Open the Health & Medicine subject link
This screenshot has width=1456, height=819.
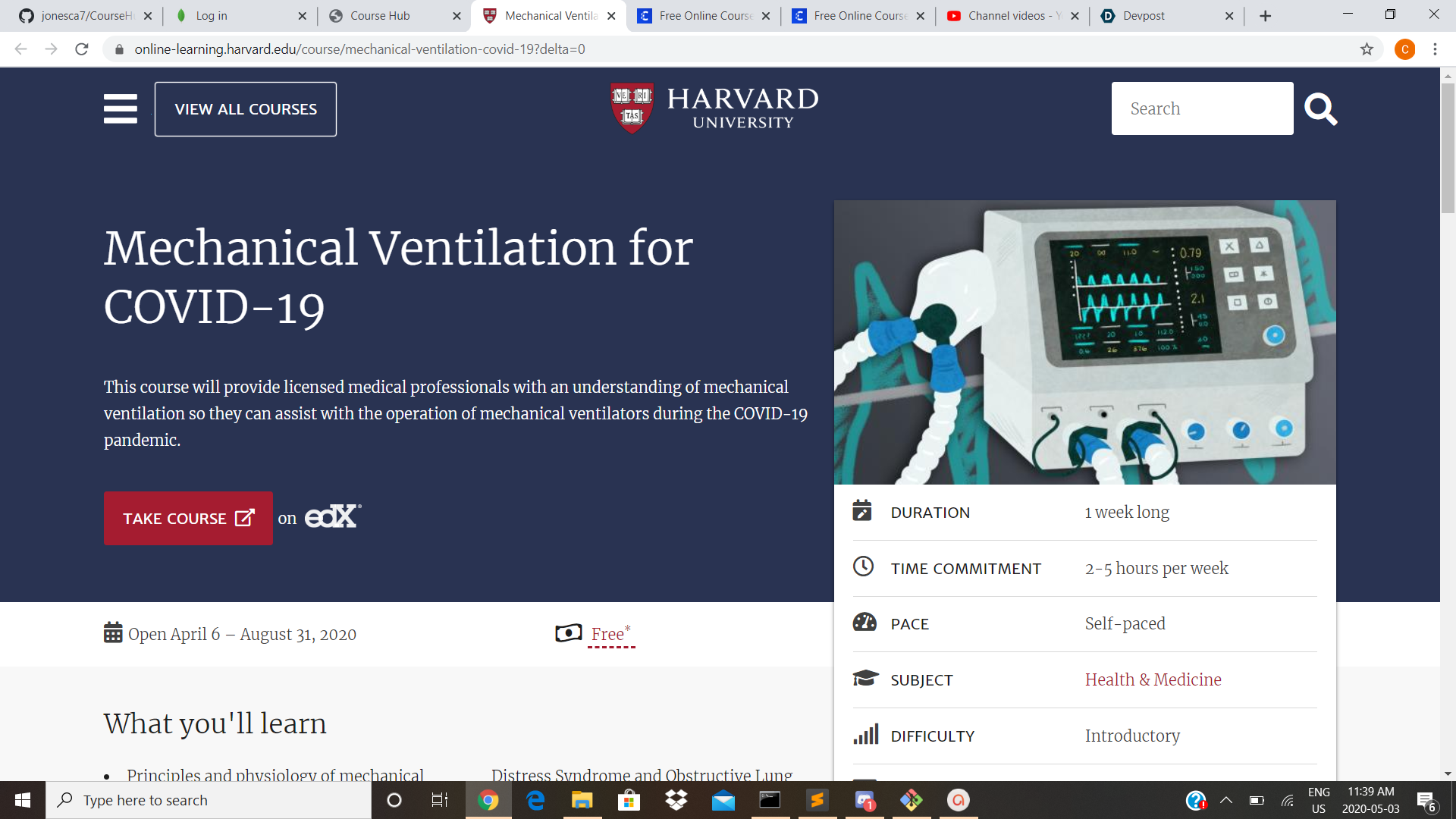point(1153,679)
